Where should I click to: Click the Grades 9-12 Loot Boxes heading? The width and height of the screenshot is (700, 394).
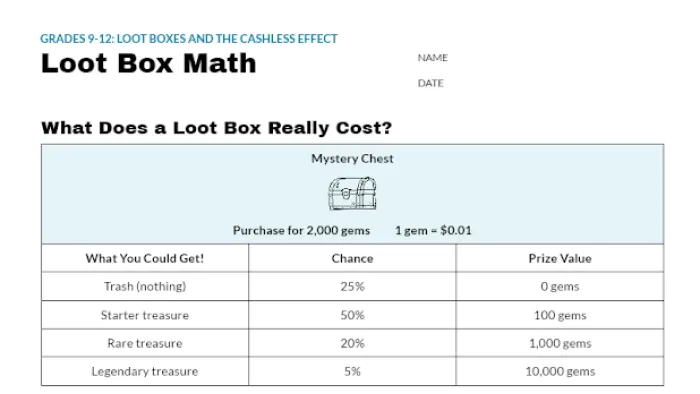(x=189, y=39)
